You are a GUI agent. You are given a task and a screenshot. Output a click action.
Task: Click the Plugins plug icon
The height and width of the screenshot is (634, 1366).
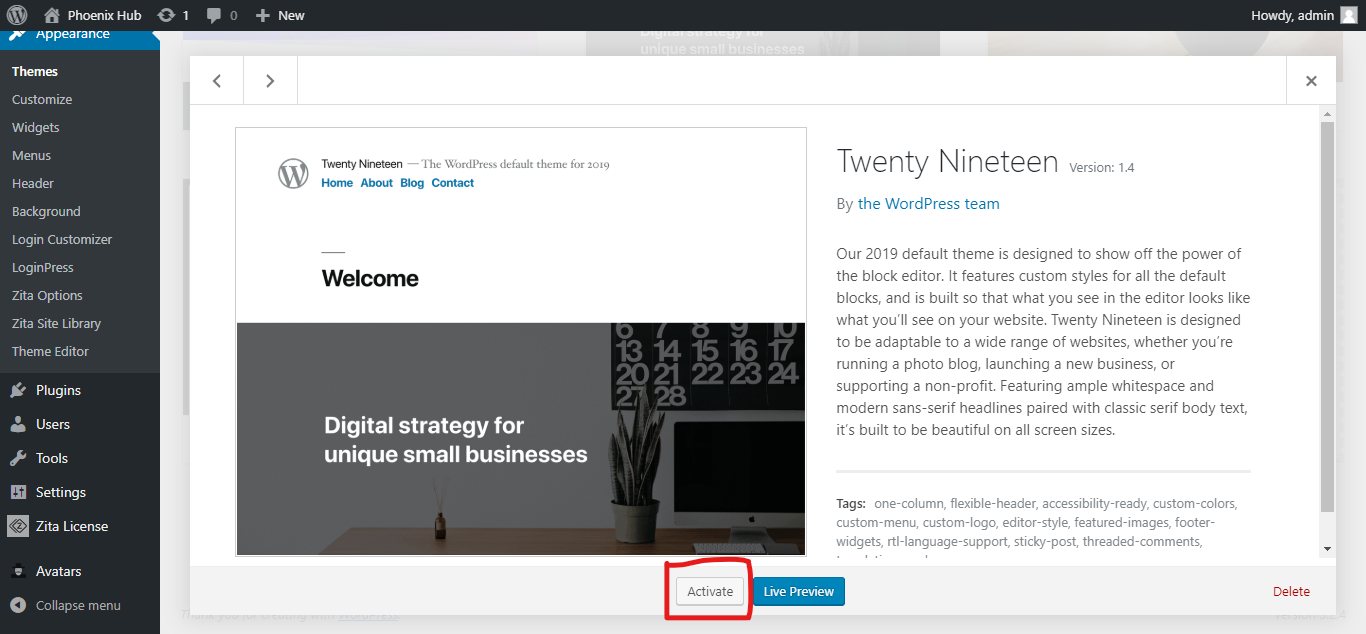click(x=18, y=390)
